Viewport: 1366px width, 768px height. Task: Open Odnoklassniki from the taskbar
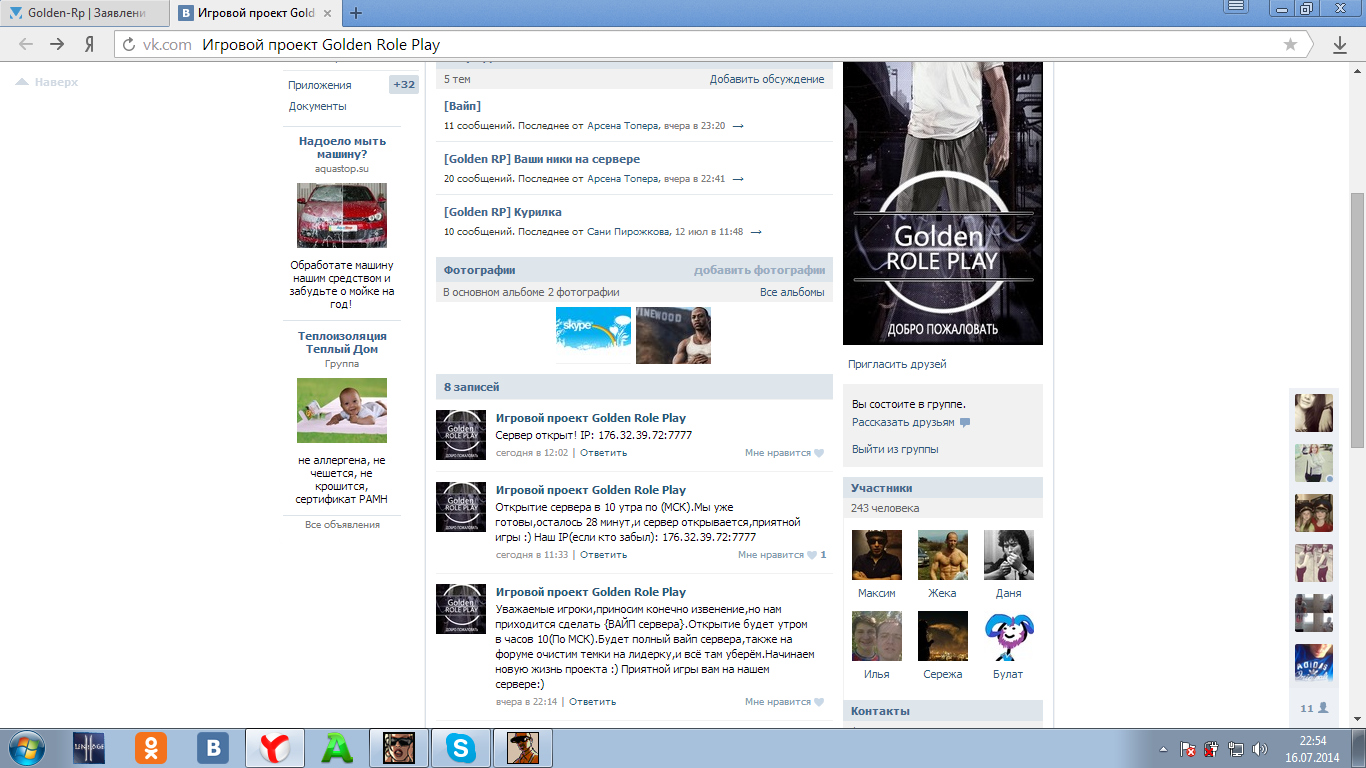point(151,748)
